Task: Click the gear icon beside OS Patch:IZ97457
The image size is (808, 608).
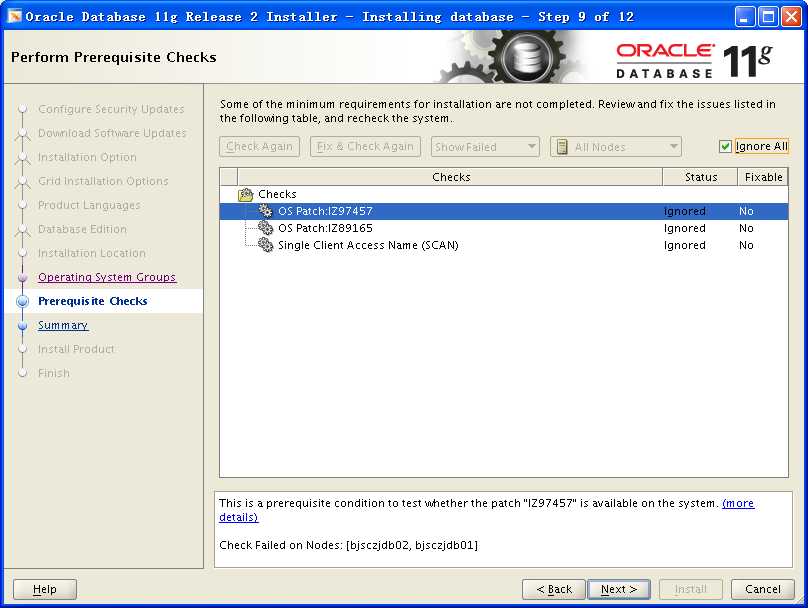Action: coord(265,211)
